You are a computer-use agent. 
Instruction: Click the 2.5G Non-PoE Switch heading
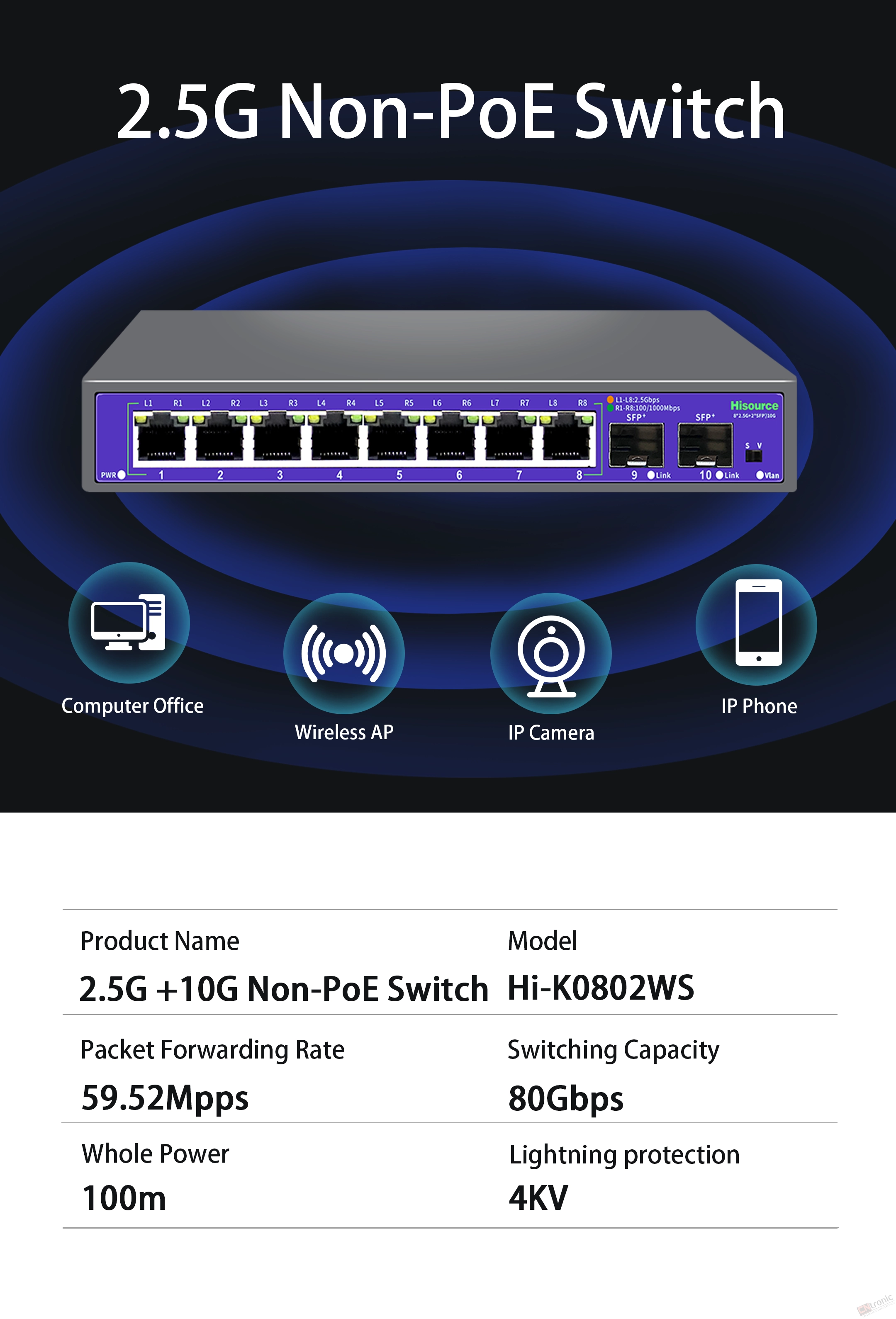click(451, 111)
